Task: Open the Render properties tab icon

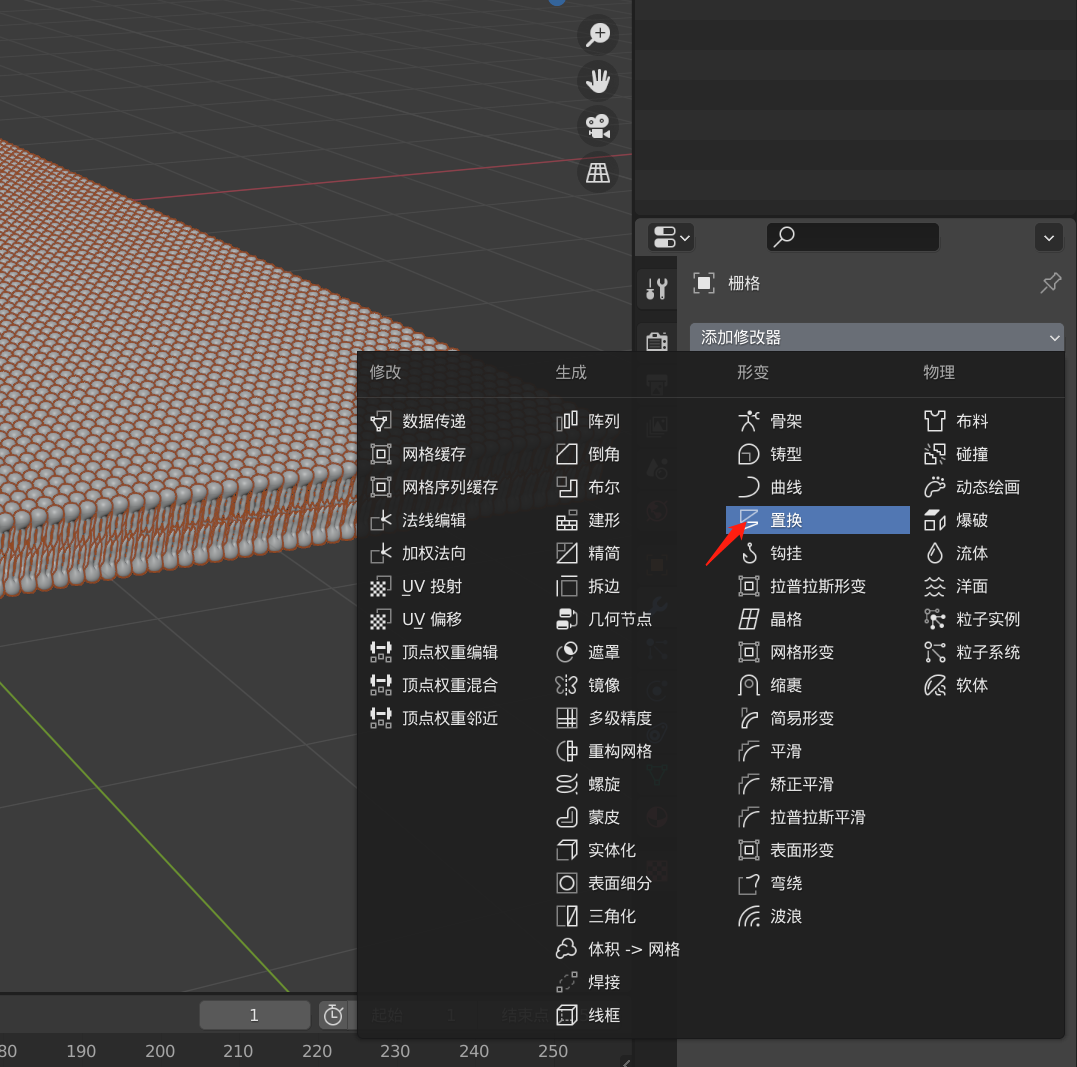Action: [x=657, y=339]
